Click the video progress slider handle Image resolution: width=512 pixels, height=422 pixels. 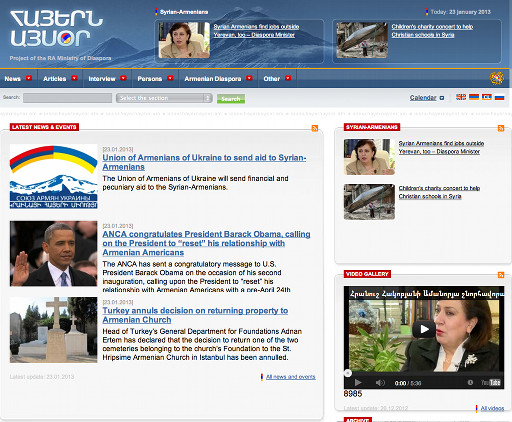pos(348,373)
